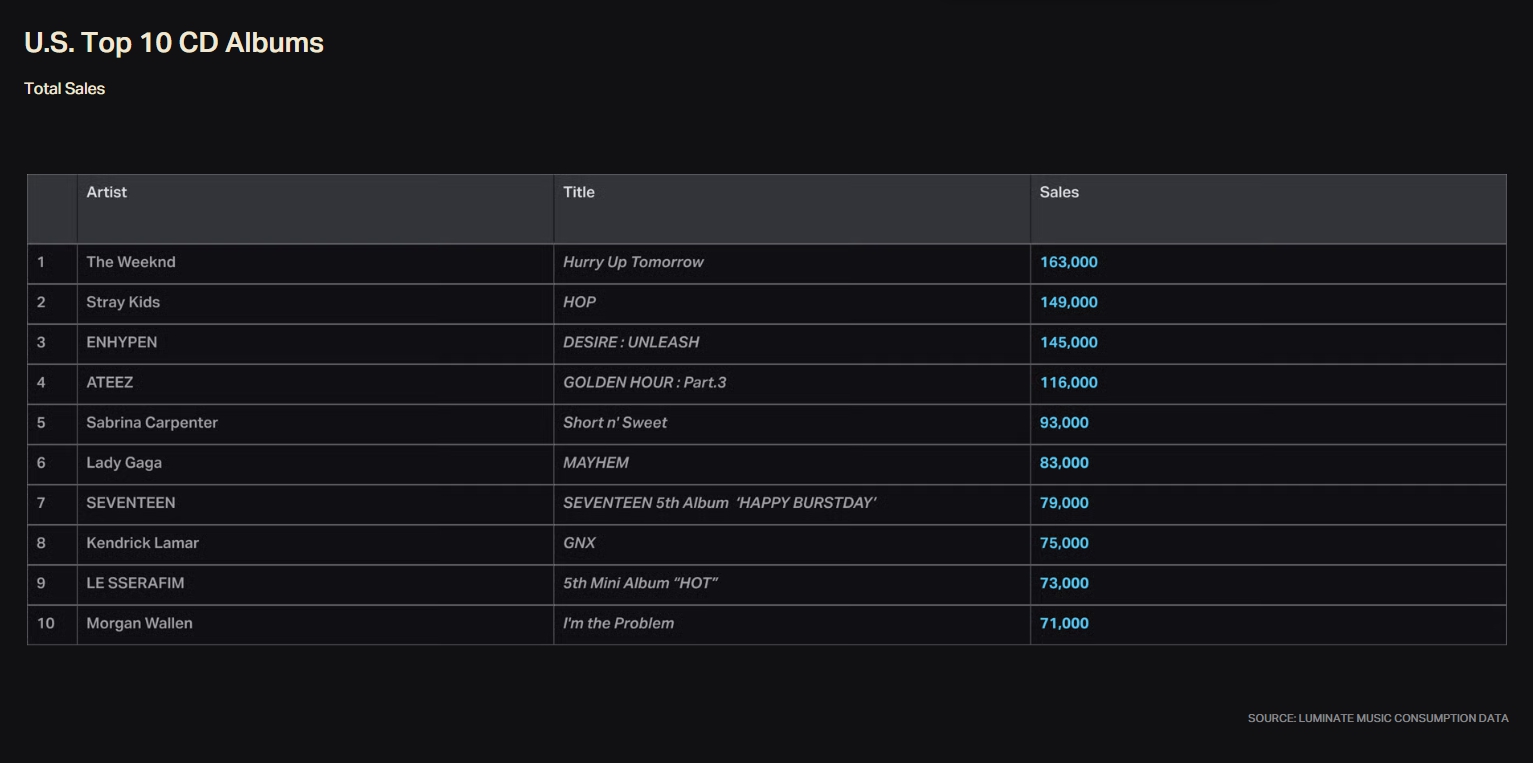Click the Hurry Up Tomorrow title
The height and width of the screenshot is (763, 1533).
tap(633, 262)
